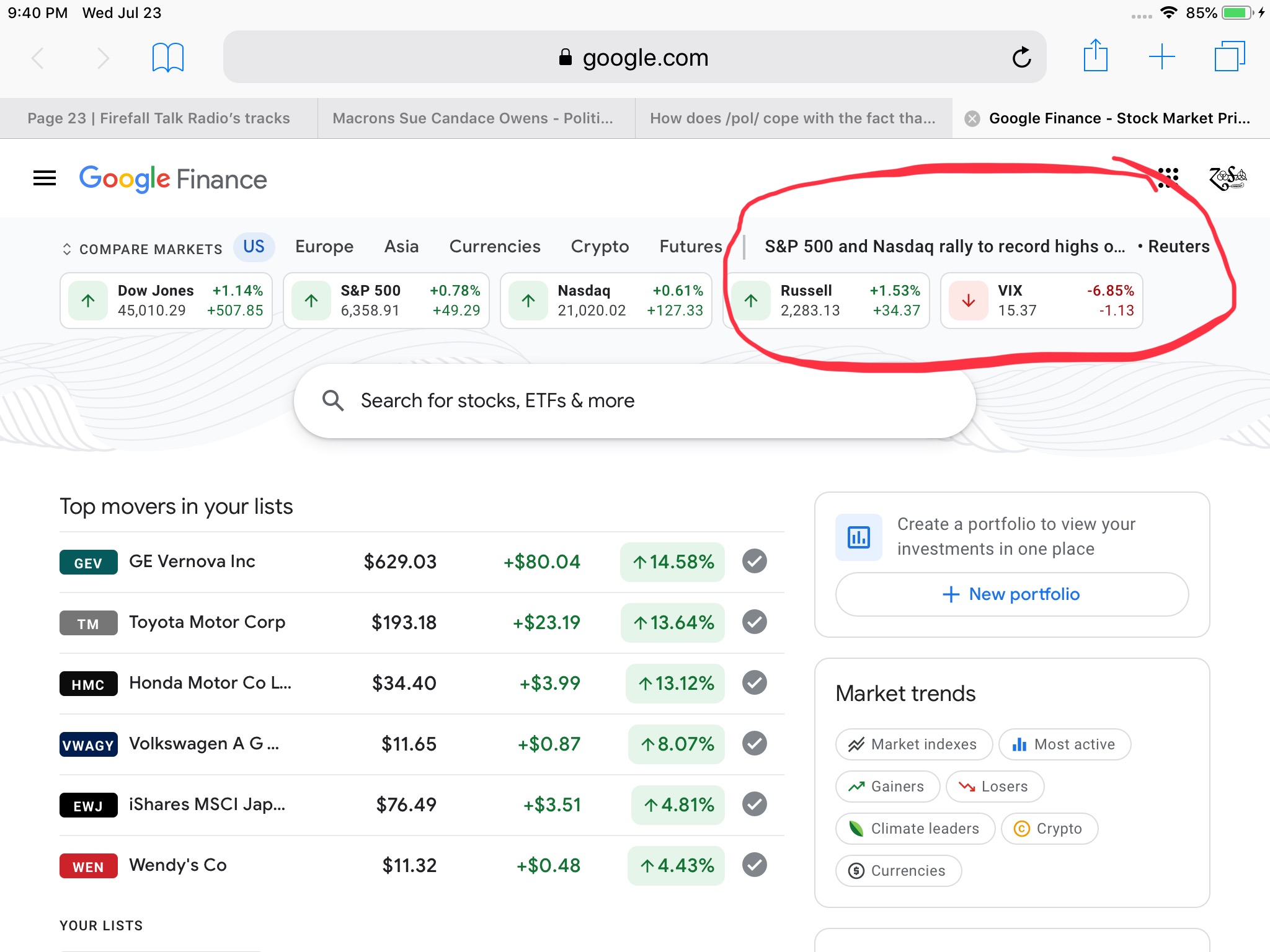Click the 14.58% gain badge
This screenshot has height=952, width=1270.
(x=672, y=562)
